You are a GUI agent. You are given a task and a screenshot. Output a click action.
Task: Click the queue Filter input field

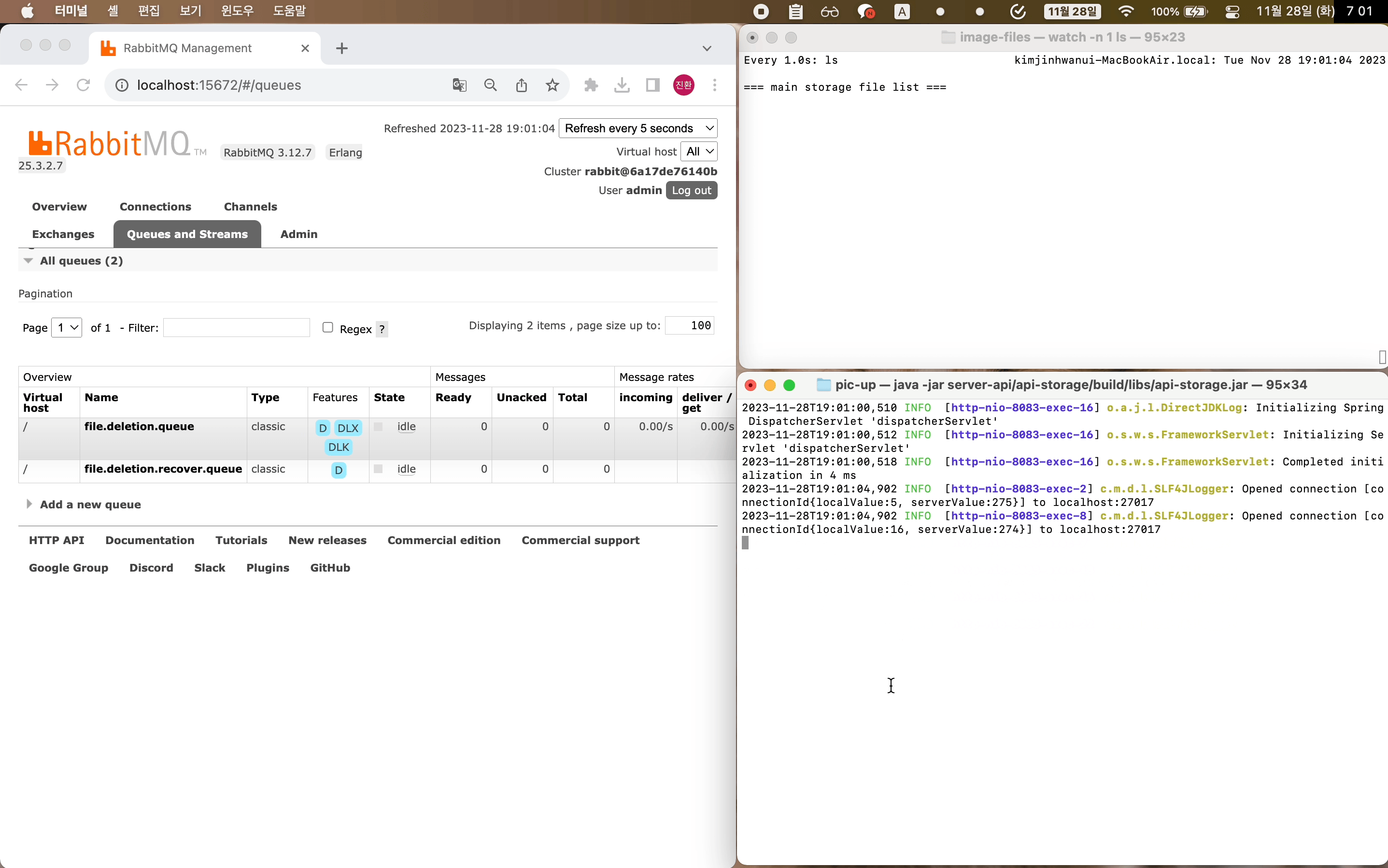click(x=236, y=327)
